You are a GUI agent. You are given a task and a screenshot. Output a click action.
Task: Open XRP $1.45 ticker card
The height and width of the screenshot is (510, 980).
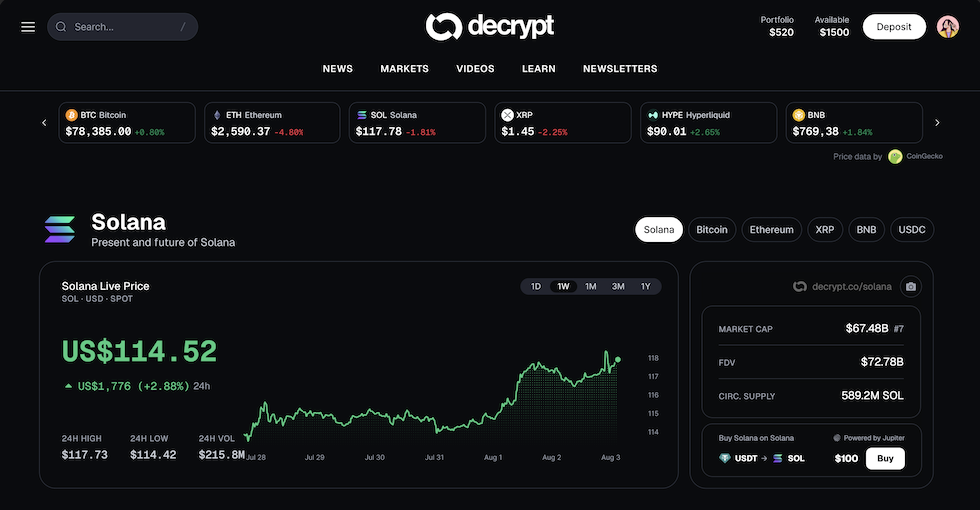tap(563, 122)
